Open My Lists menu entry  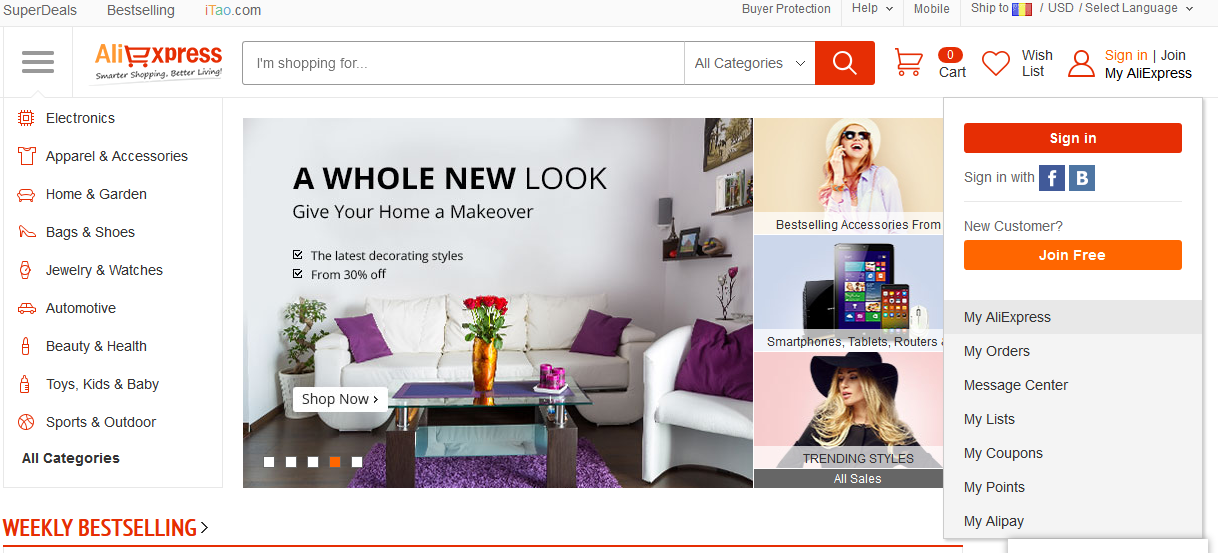(x=1073, y=419)
